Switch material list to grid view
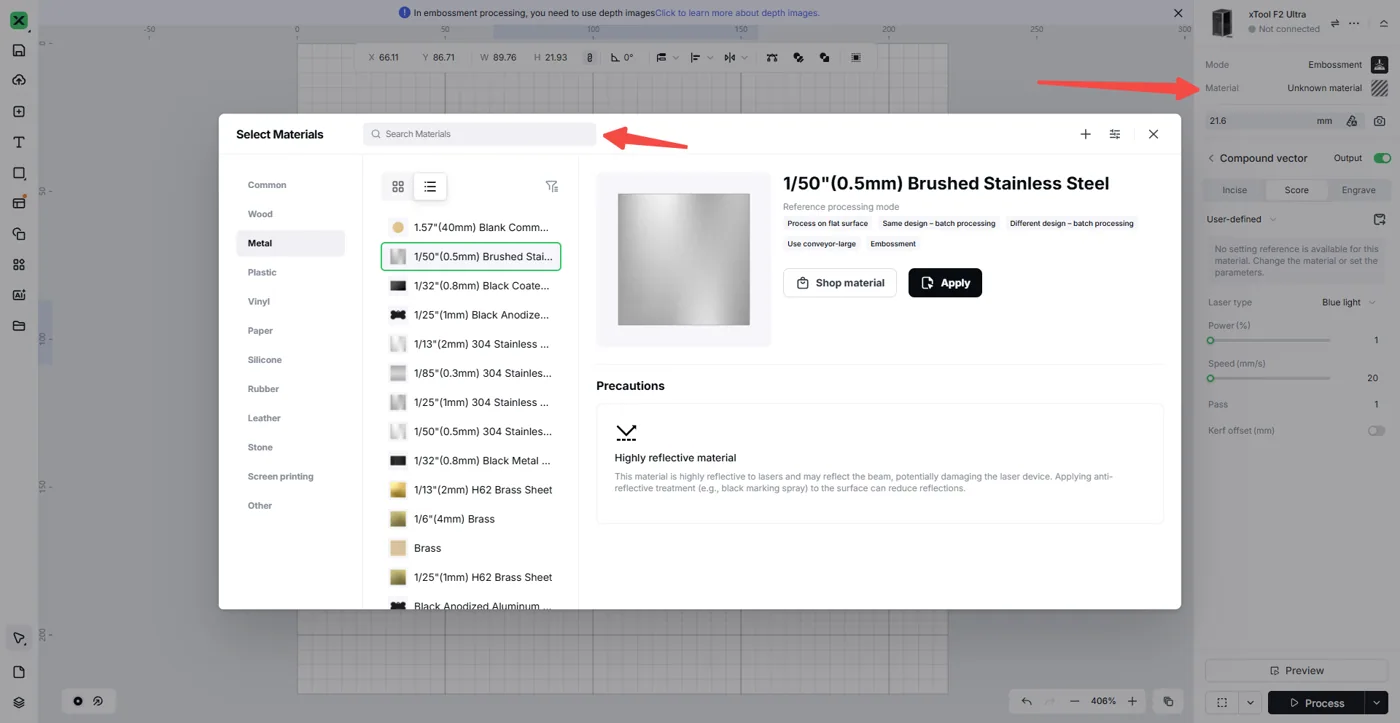1400x723 pixels. [398, 187]
